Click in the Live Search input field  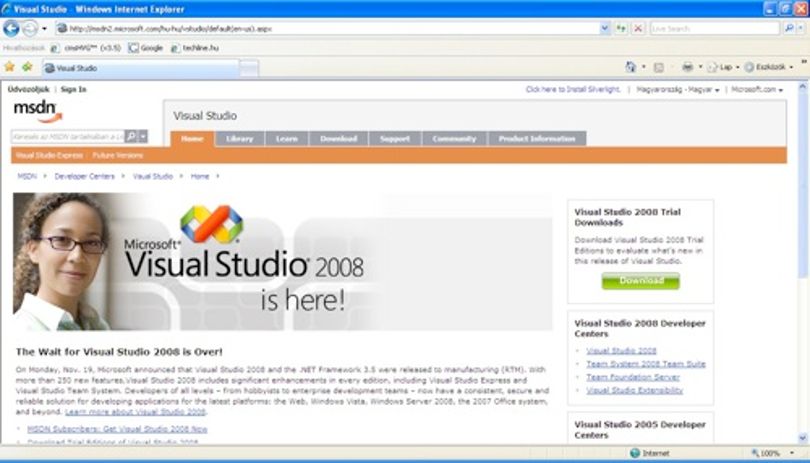click(715, 28)
